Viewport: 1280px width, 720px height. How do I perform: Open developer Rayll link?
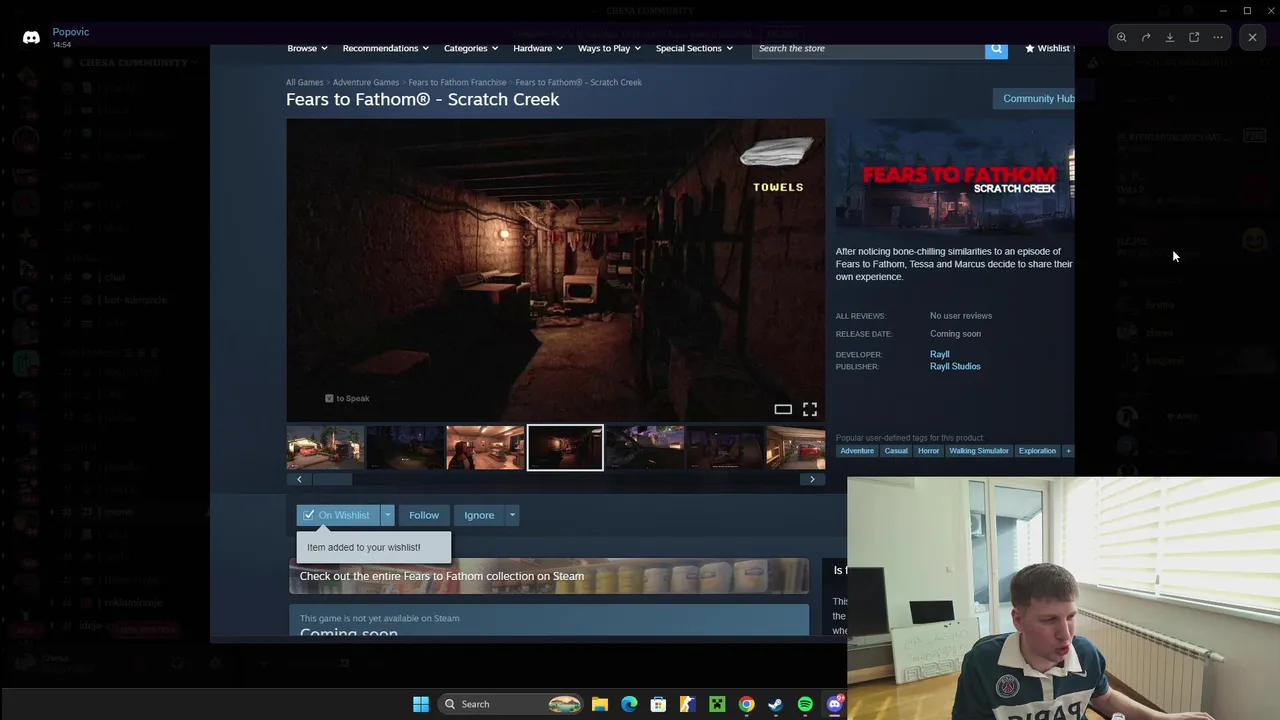click(x=940, y=354)
